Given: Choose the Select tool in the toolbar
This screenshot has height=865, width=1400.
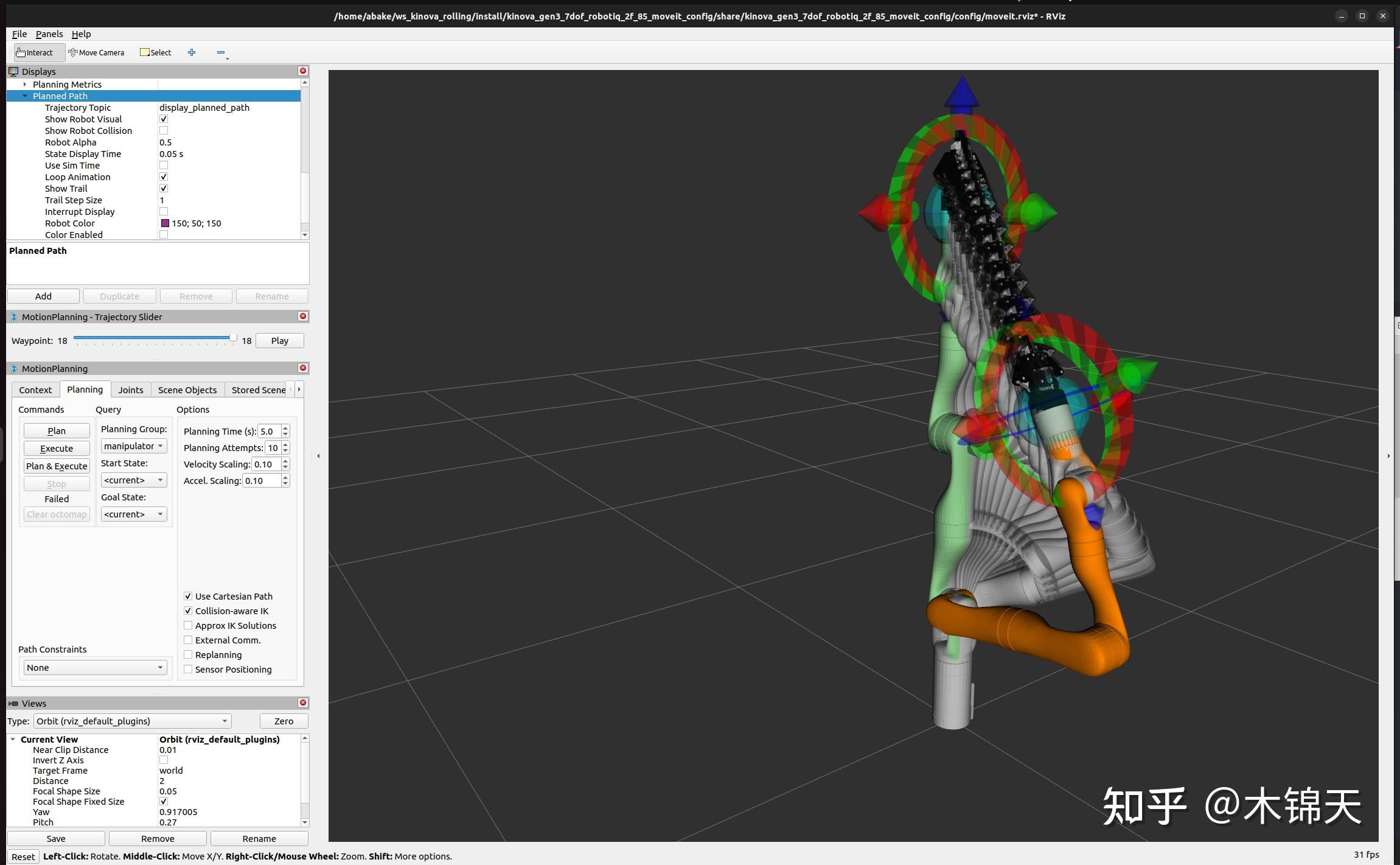Looking at the screenshot, I should coord(155,52).
